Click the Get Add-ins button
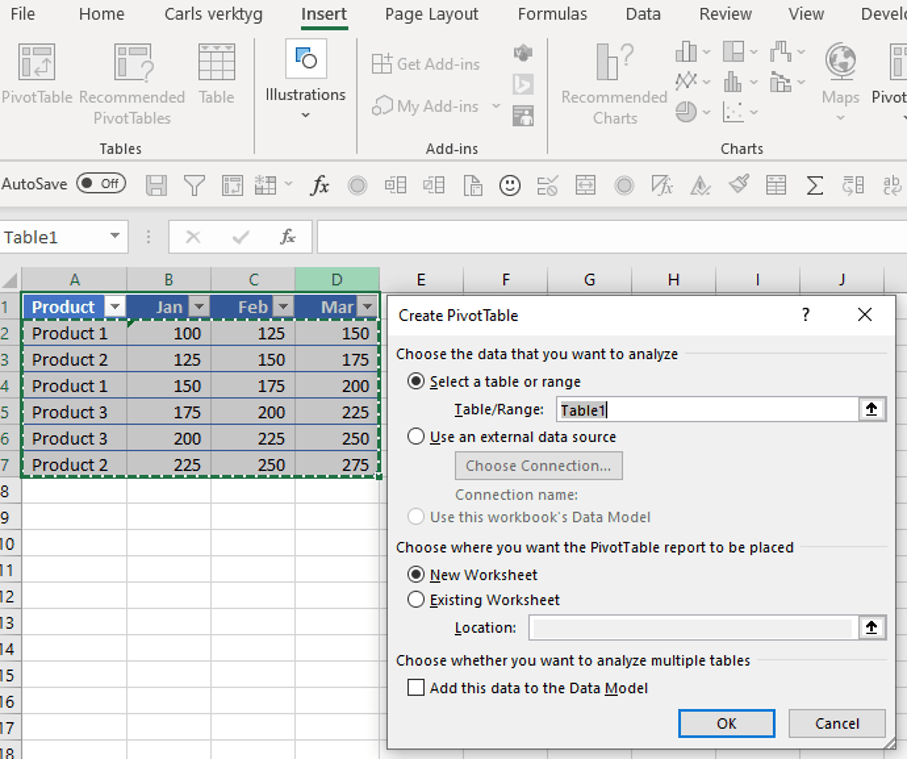 coord(426,64)
